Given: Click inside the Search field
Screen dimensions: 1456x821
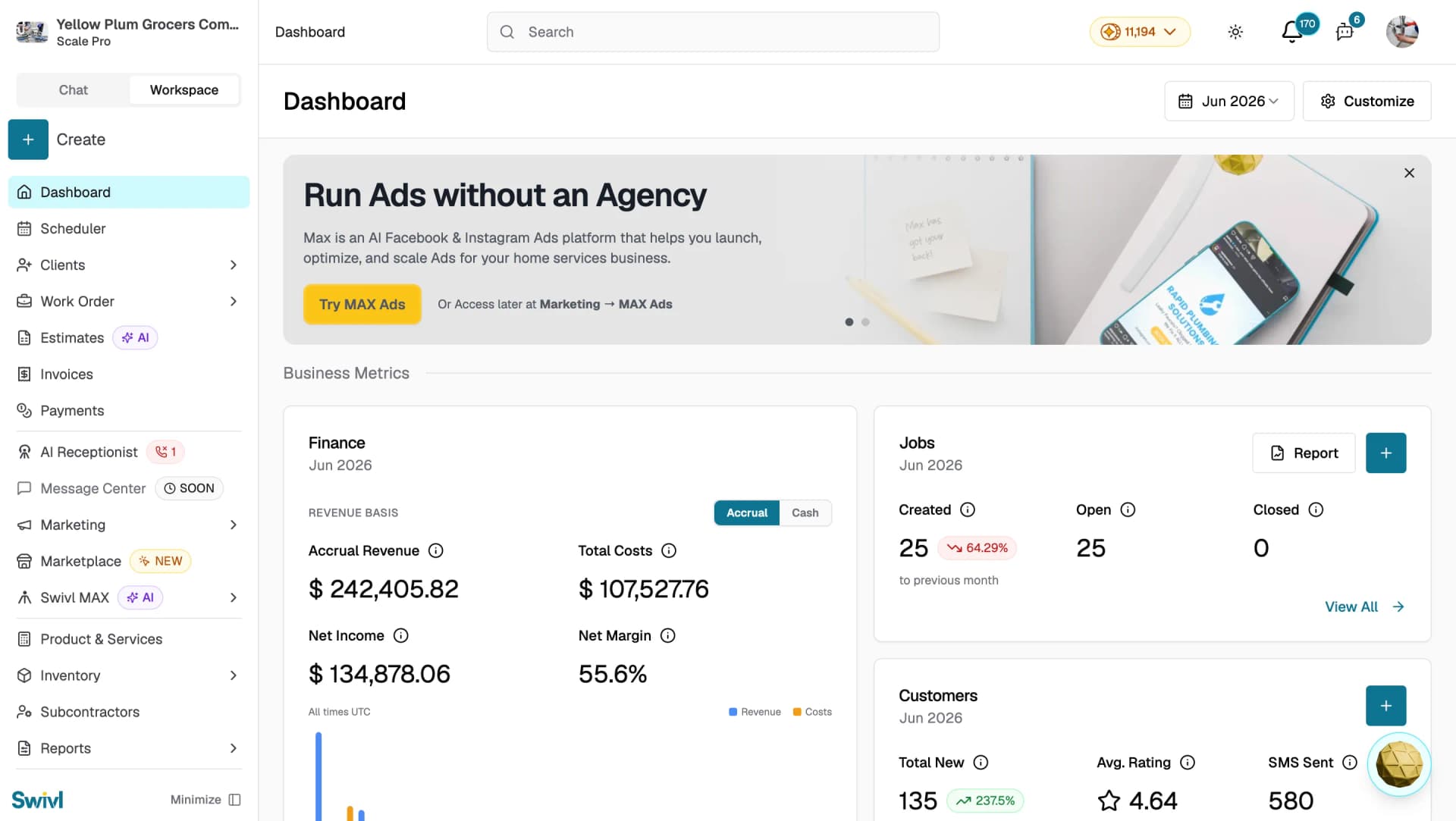Looking at the screenshot, I should 713,32.
